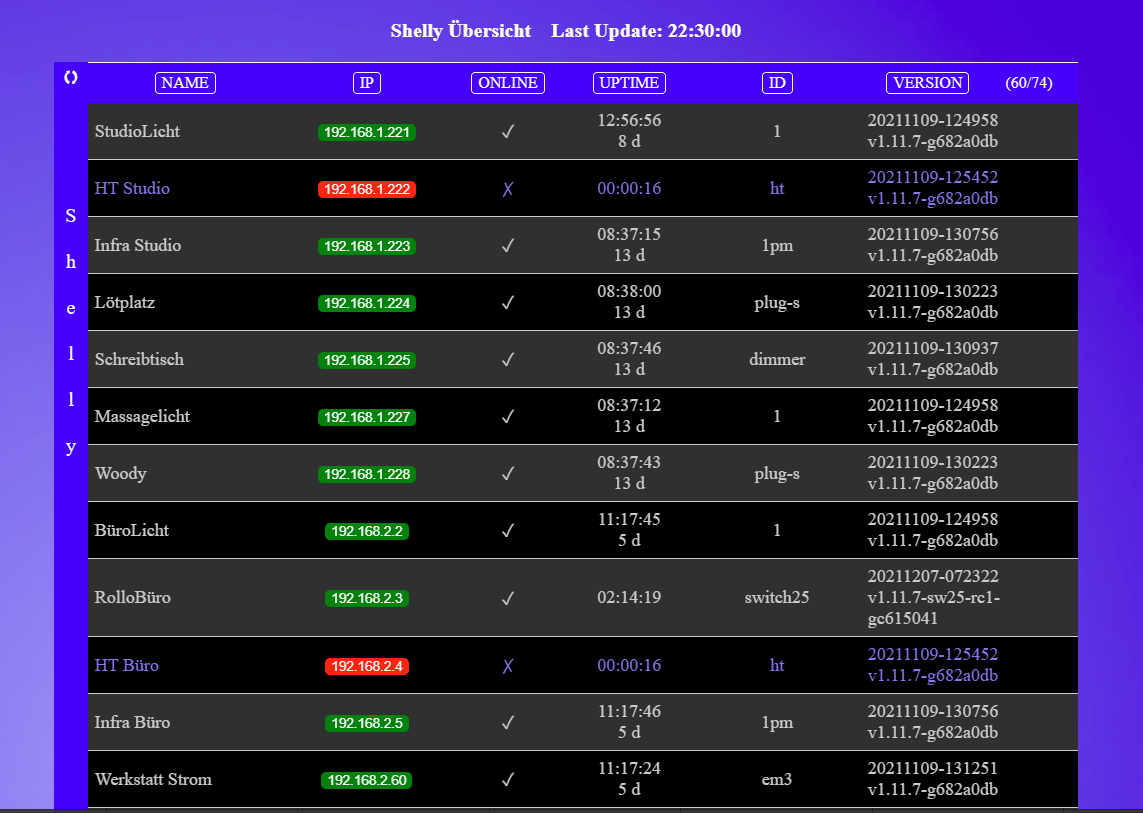Open the 192.168.2.3 RolloBüro IP link
The height and width of the screenshot is (813, 1143).
[367, 598]
